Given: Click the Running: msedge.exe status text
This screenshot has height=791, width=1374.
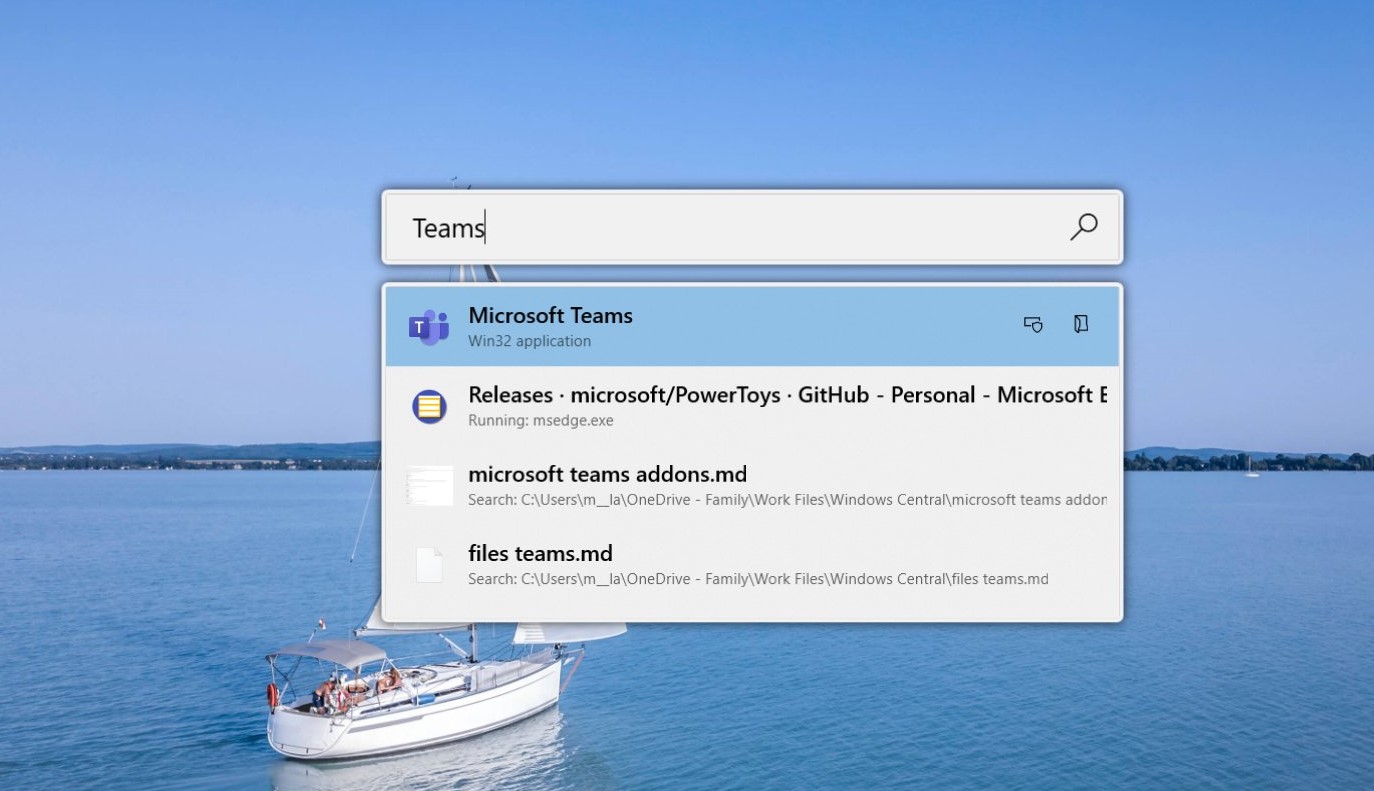Looking at the screenshot, I should (540, 420).
